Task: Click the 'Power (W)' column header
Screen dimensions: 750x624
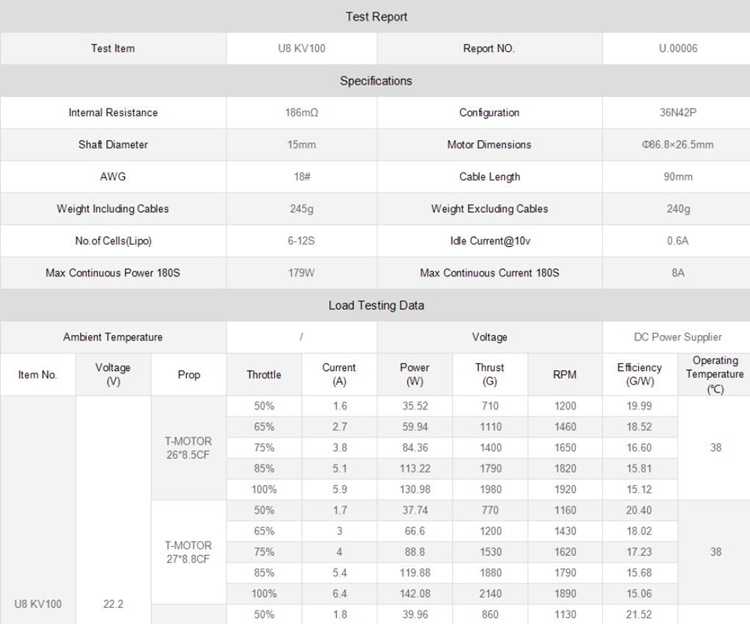Action: click(414, 374)
